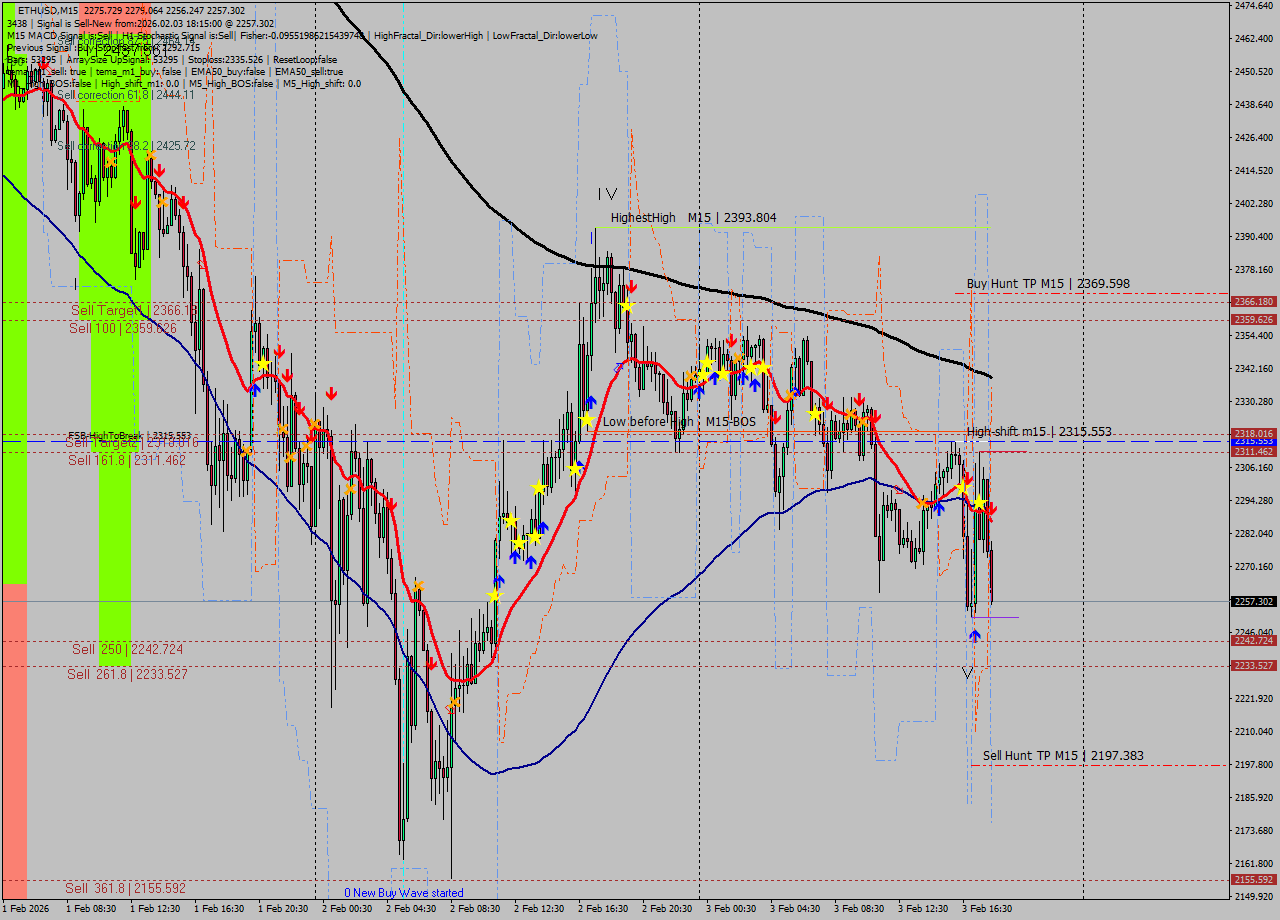Click the 'Sell 361.8 | 2155.592' level label
The width and height of the screenshot is (1280, 920).
click(x=125, y=888)
